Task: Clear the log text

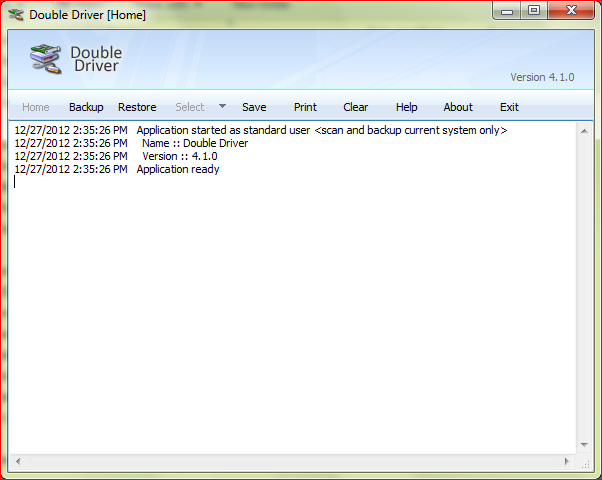Action: 356,107
